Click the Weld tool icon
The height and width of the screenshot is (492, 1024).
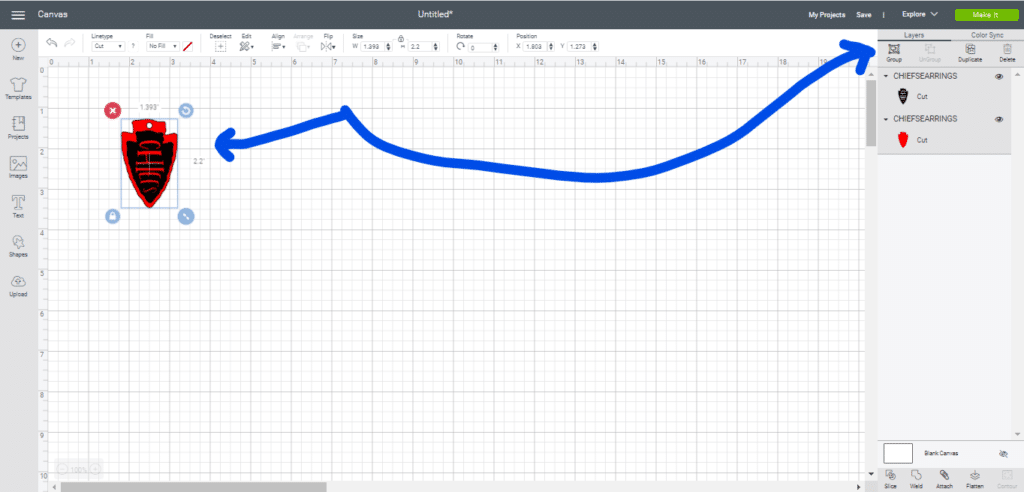pyautogui.click(x=918, y=477)
